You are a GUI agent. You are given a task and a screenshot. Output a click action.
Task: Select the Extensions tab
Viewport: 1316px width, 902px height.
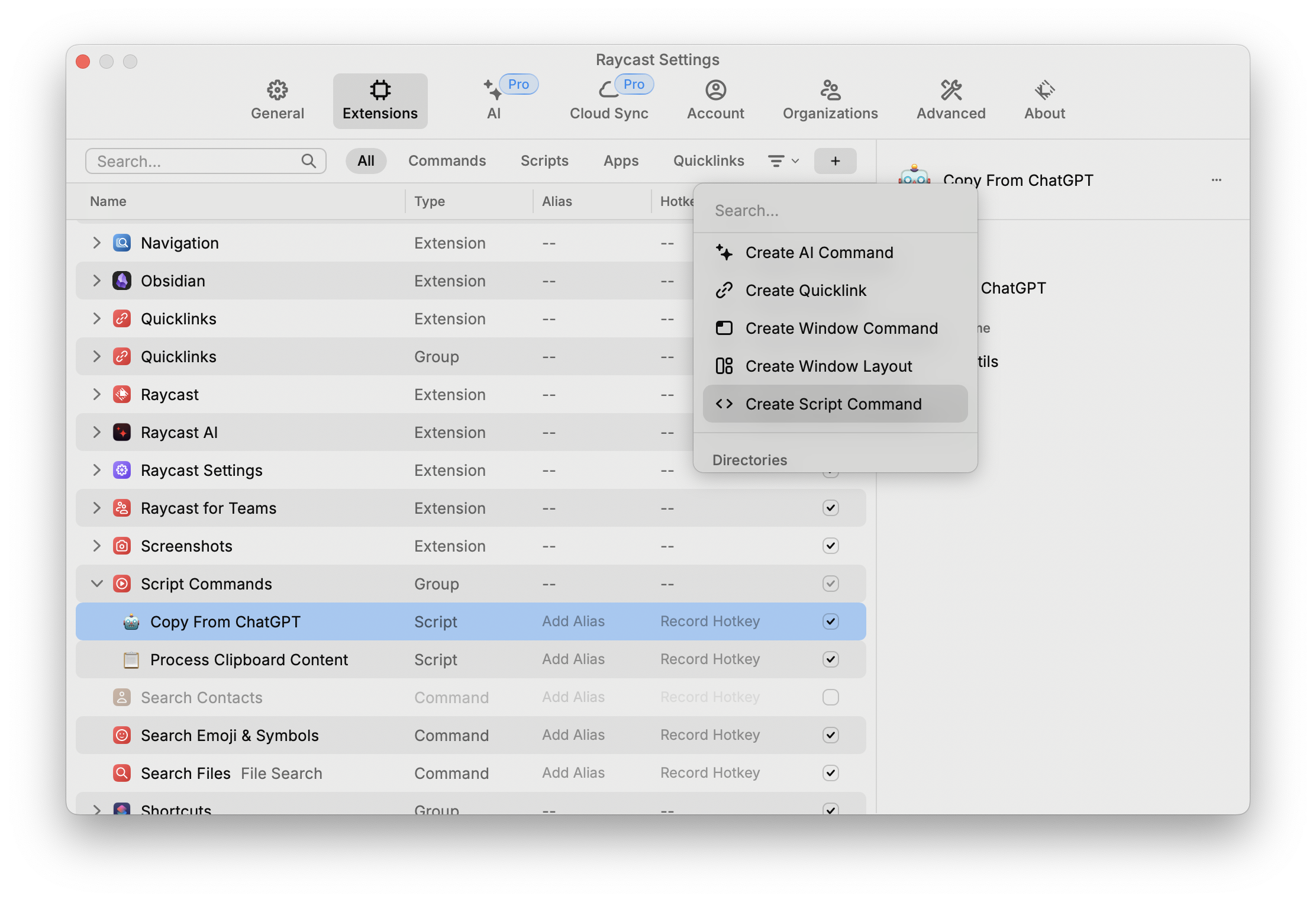(380, 101)
